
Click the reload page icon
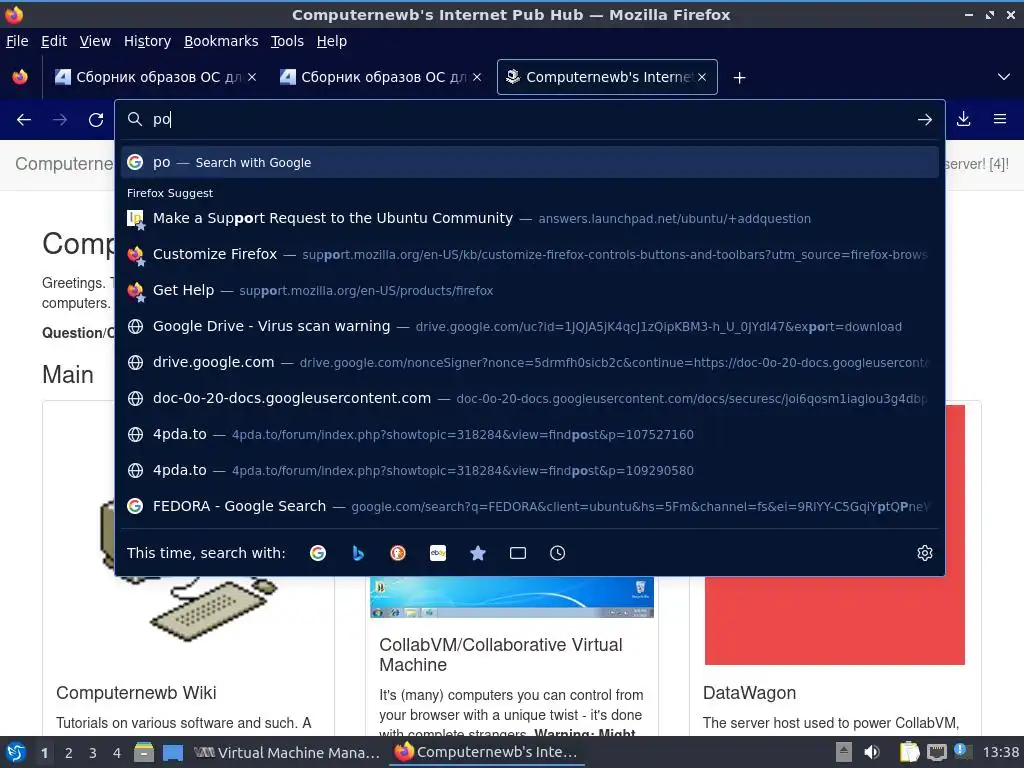click(96, 120)
